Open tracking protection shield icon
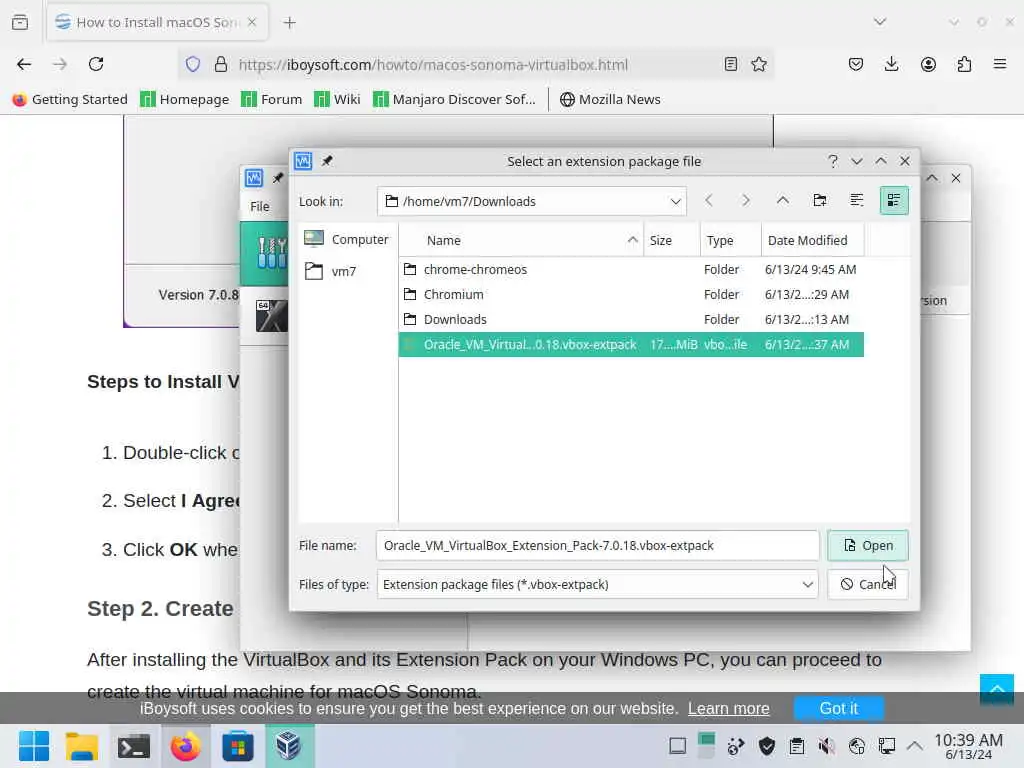Screen dimensions: 1024x768 193,64
